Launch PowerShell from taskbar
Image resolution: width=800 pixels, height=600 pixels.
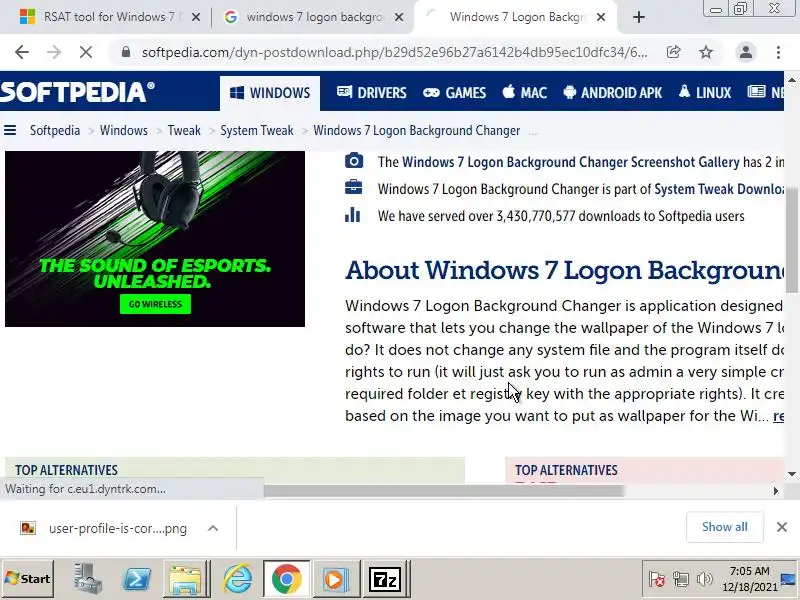[137, 579]
